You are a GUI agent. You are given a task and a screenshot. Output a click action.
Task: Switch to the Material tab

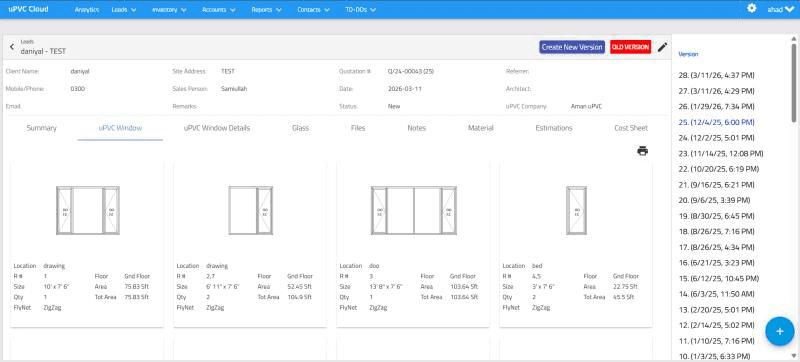coord(481,128)
